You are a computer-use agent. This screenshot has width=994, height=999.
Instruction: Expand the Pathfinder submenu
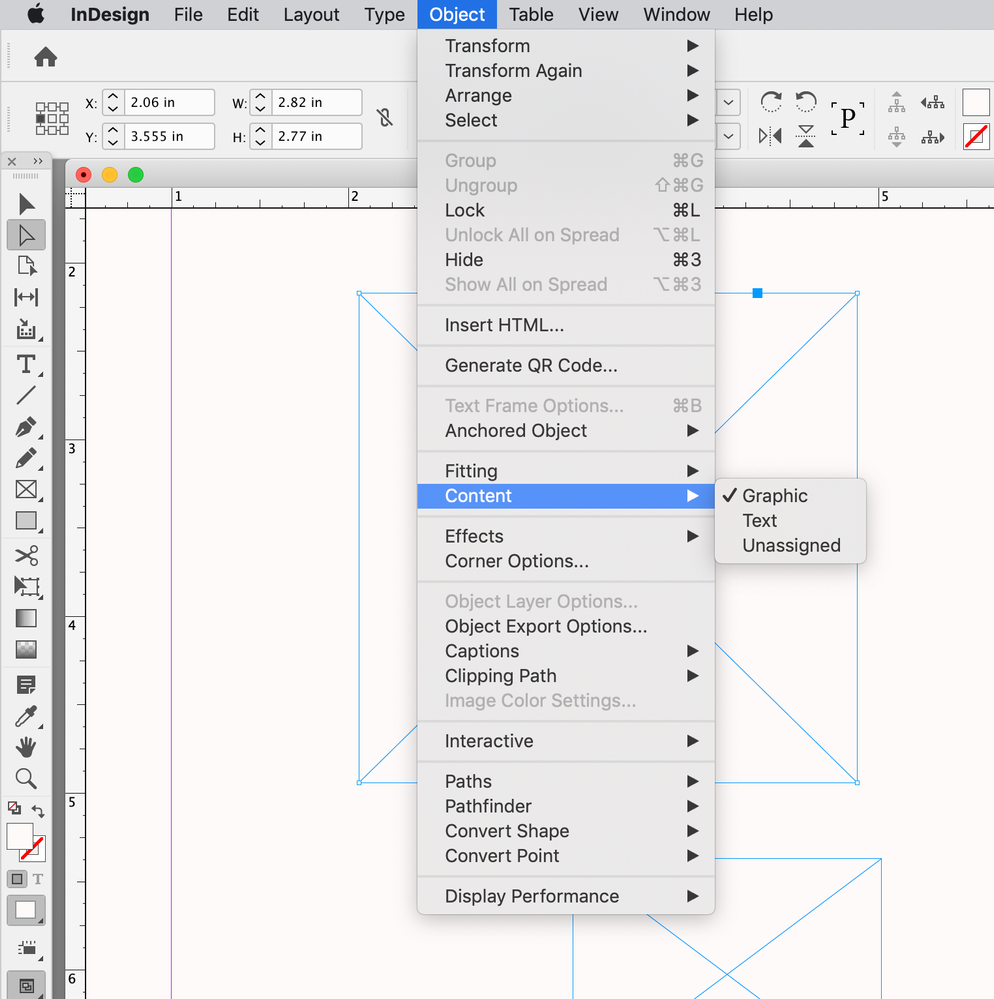click(x=566, y=806)
